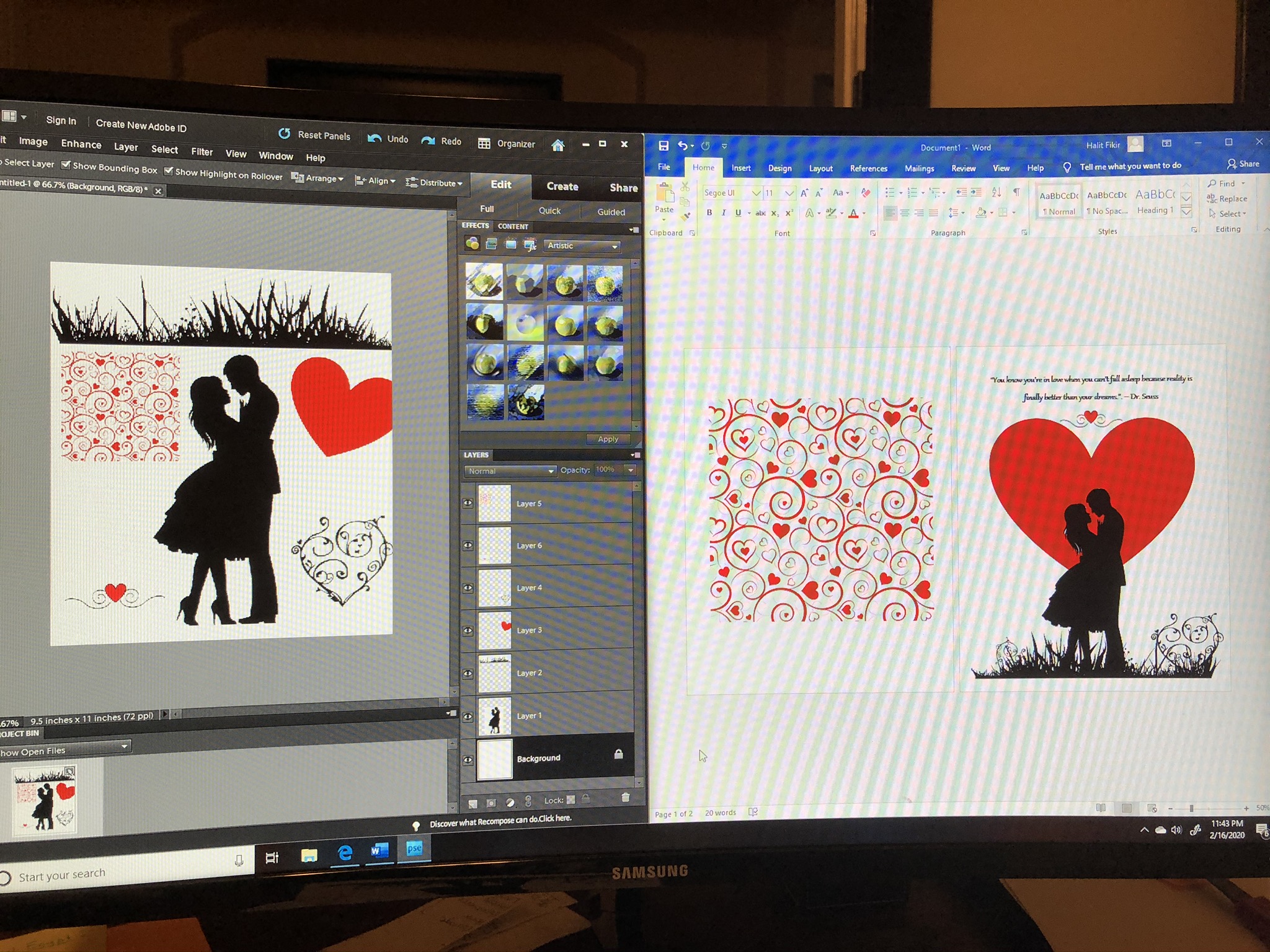This screenshot has width=1270, height=952.
Task: Click the Reset Panels button
Action: coord(314,134)
